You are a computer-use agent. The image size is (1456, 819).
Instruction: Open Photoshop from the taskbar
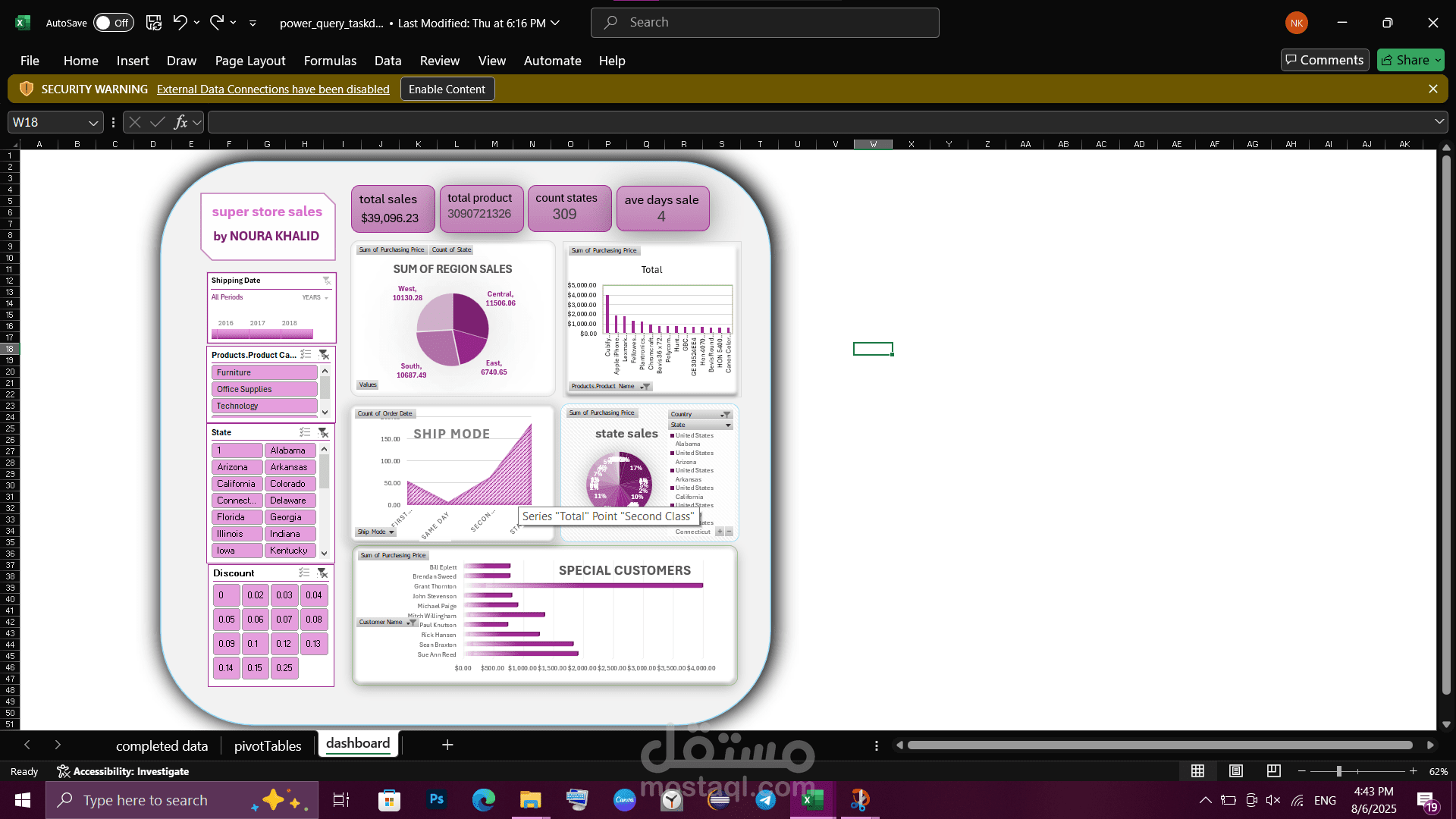[436, 799]
